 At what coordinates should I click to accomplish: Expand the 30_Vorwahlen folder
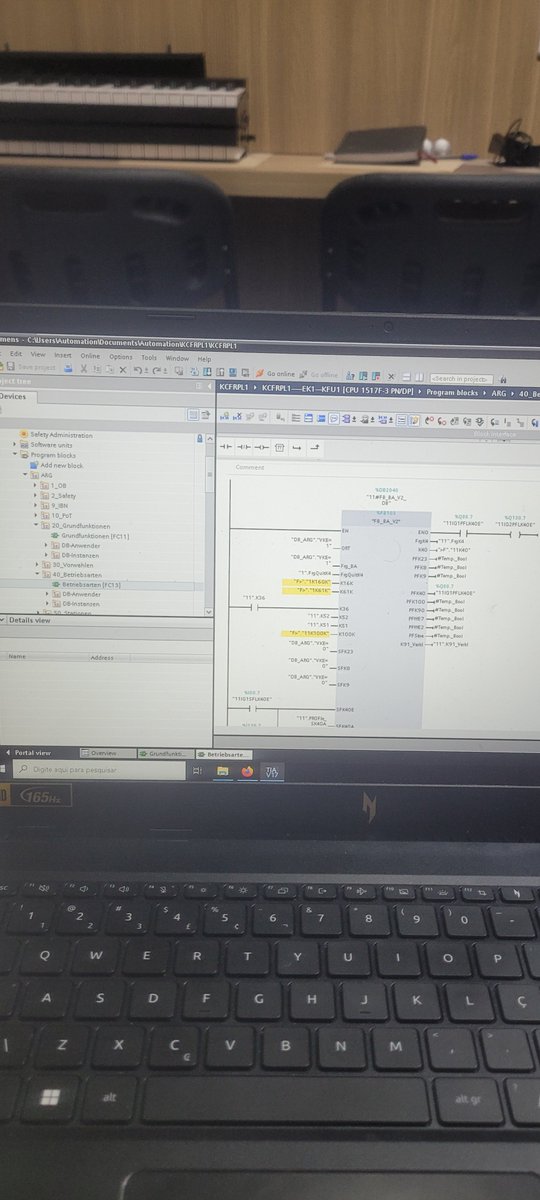coord(35,565)
